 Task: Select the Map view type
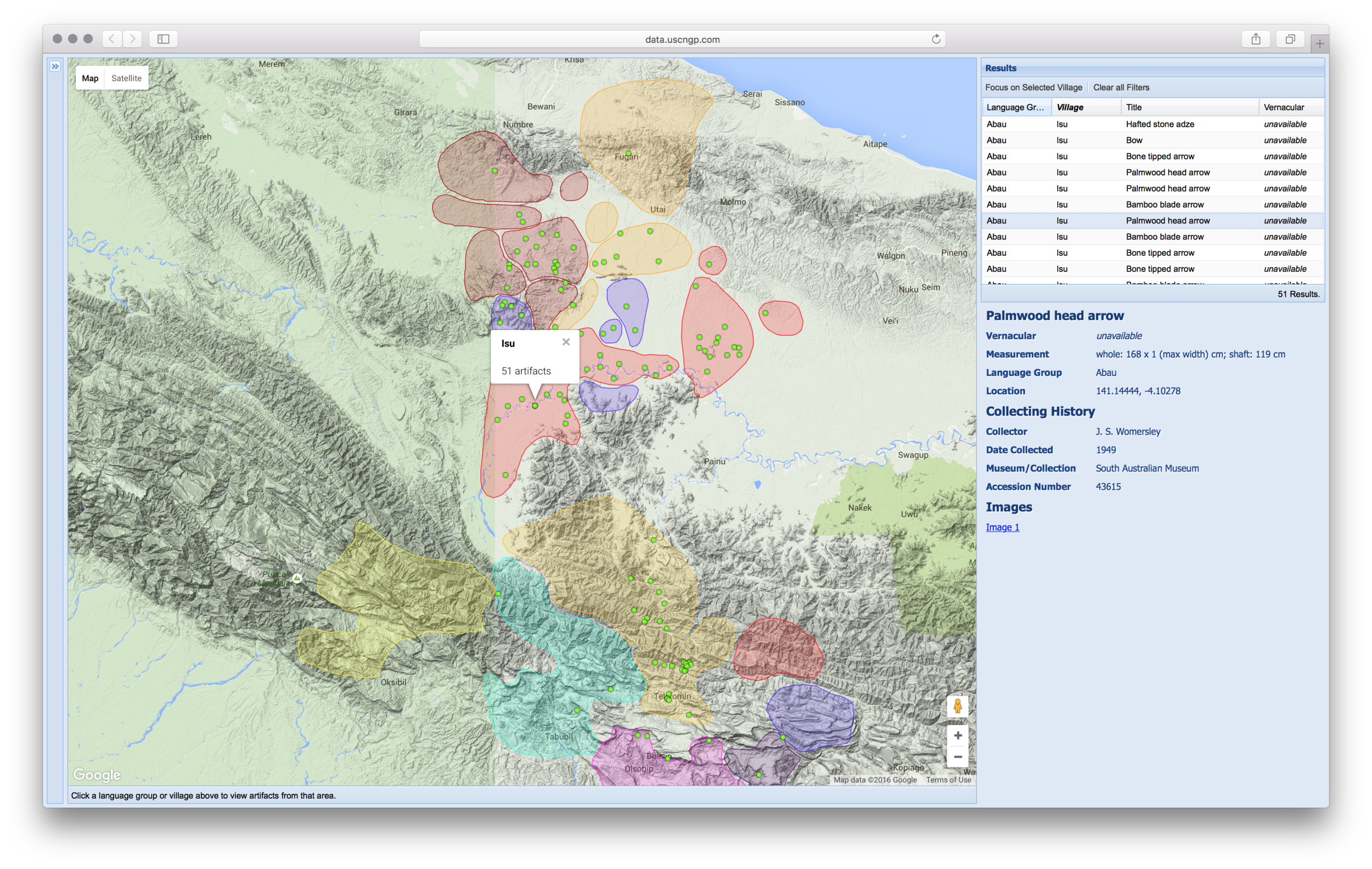[90, 78]
